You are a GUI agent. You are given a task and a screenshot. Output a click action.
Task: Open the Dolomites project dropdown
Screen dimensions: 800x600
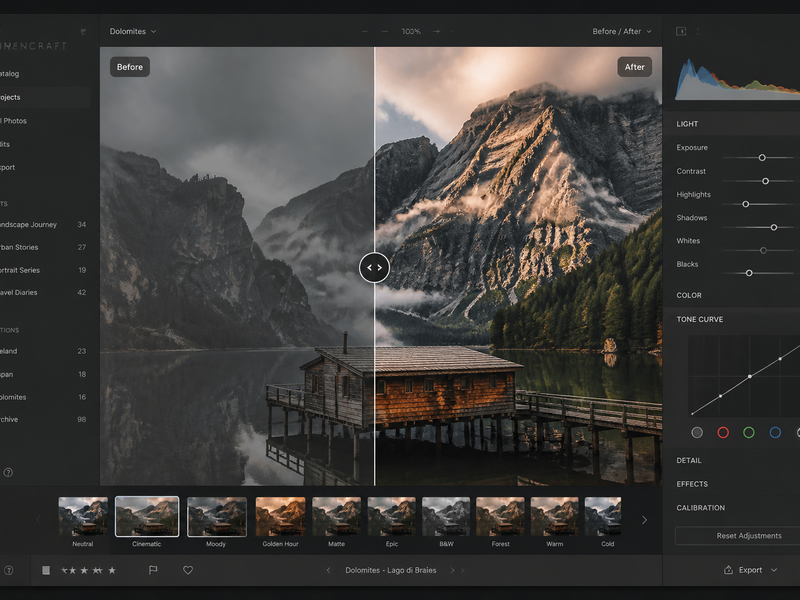click(x=133, y=31)
